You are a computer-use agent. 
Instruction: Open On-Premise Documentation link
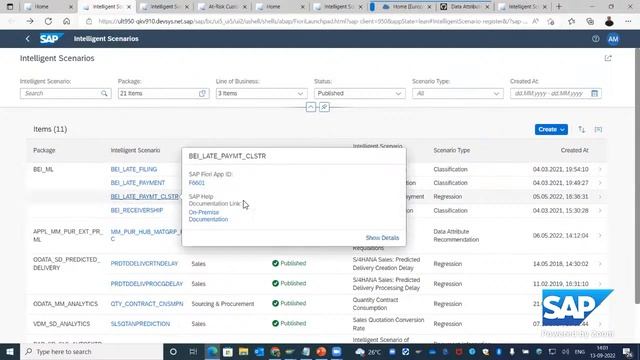208,216
